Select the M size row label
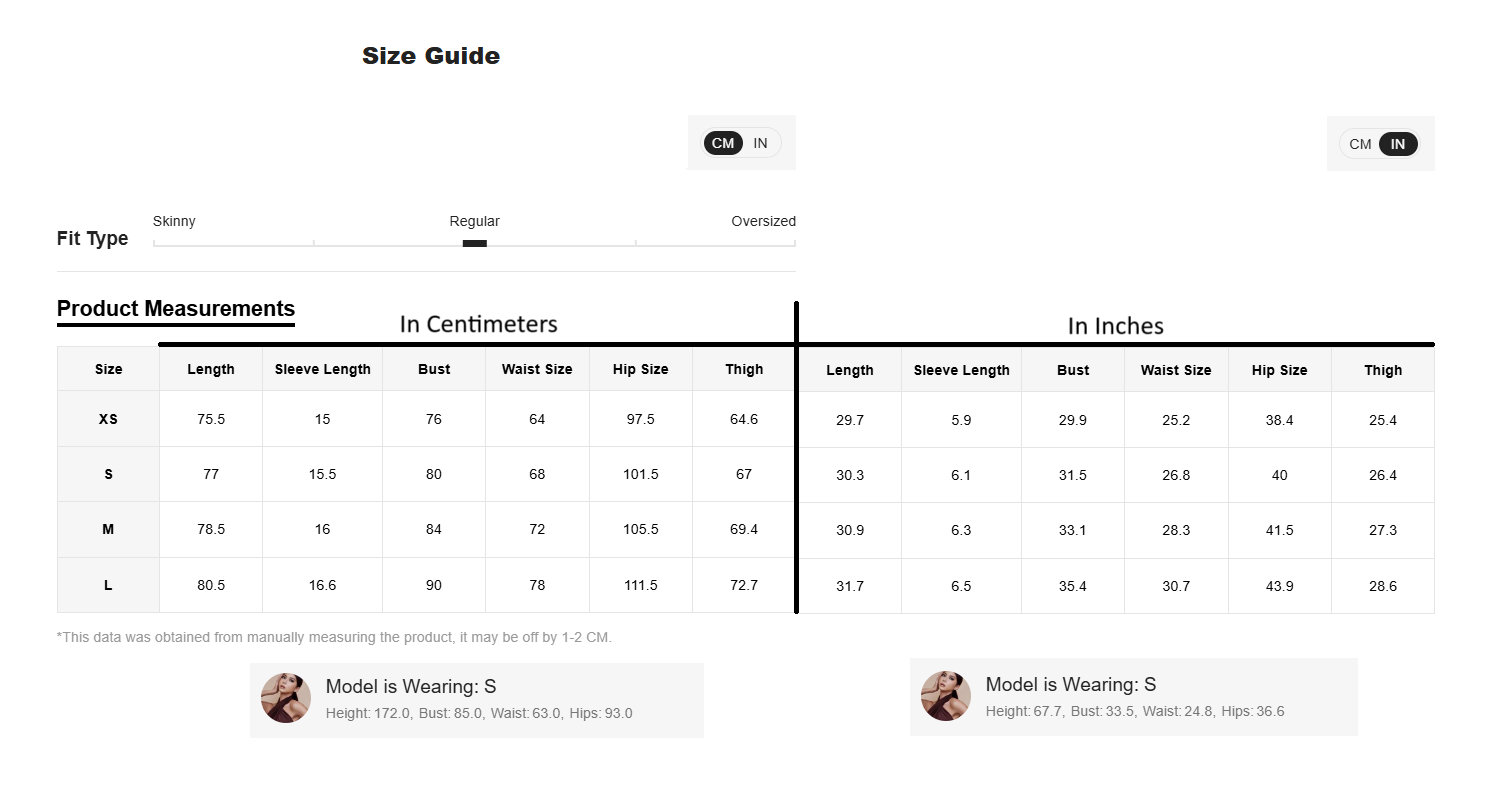 click(108, 529)
